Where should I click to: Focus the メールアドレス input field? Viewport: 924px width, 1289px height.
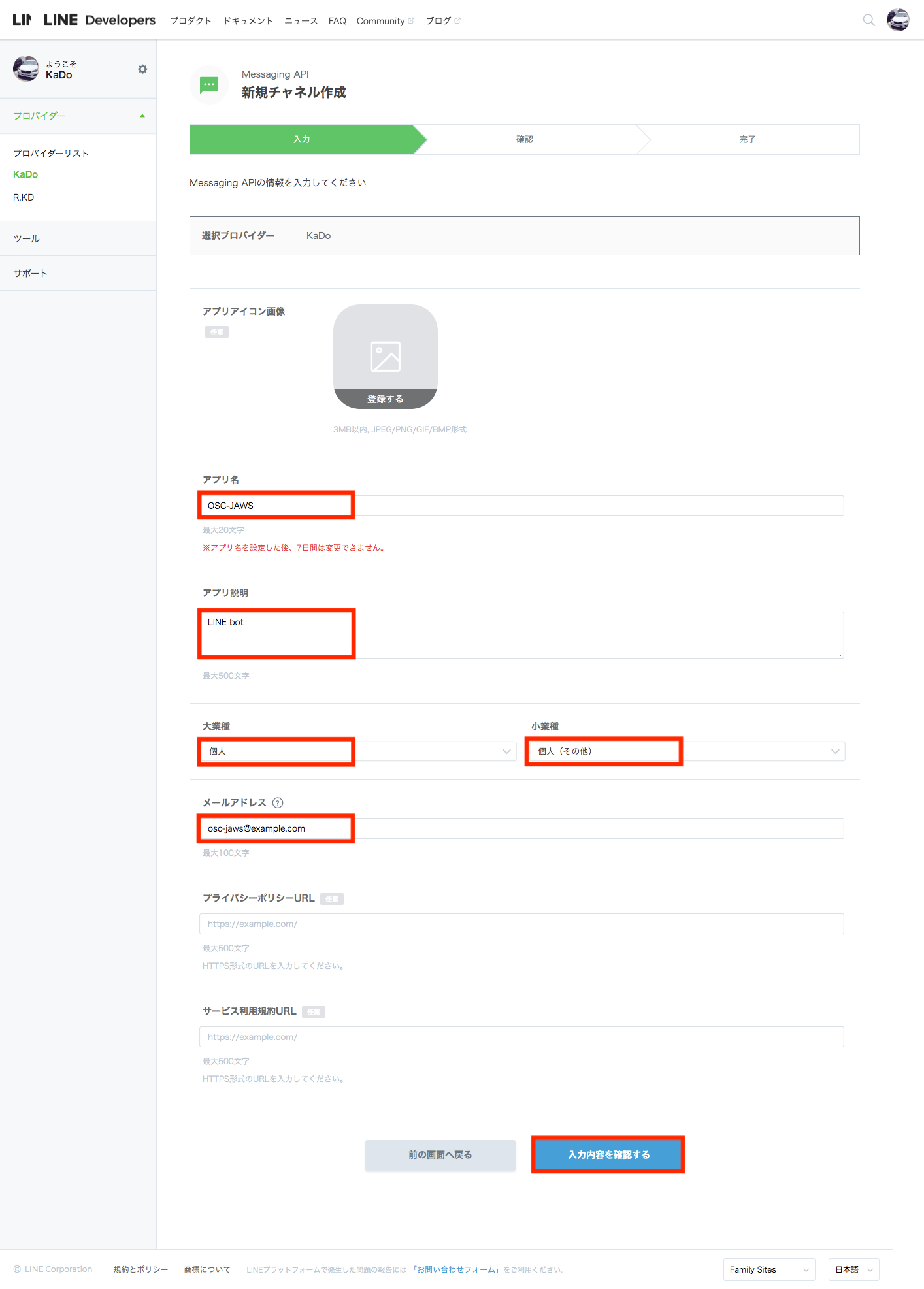coord(521,828)
